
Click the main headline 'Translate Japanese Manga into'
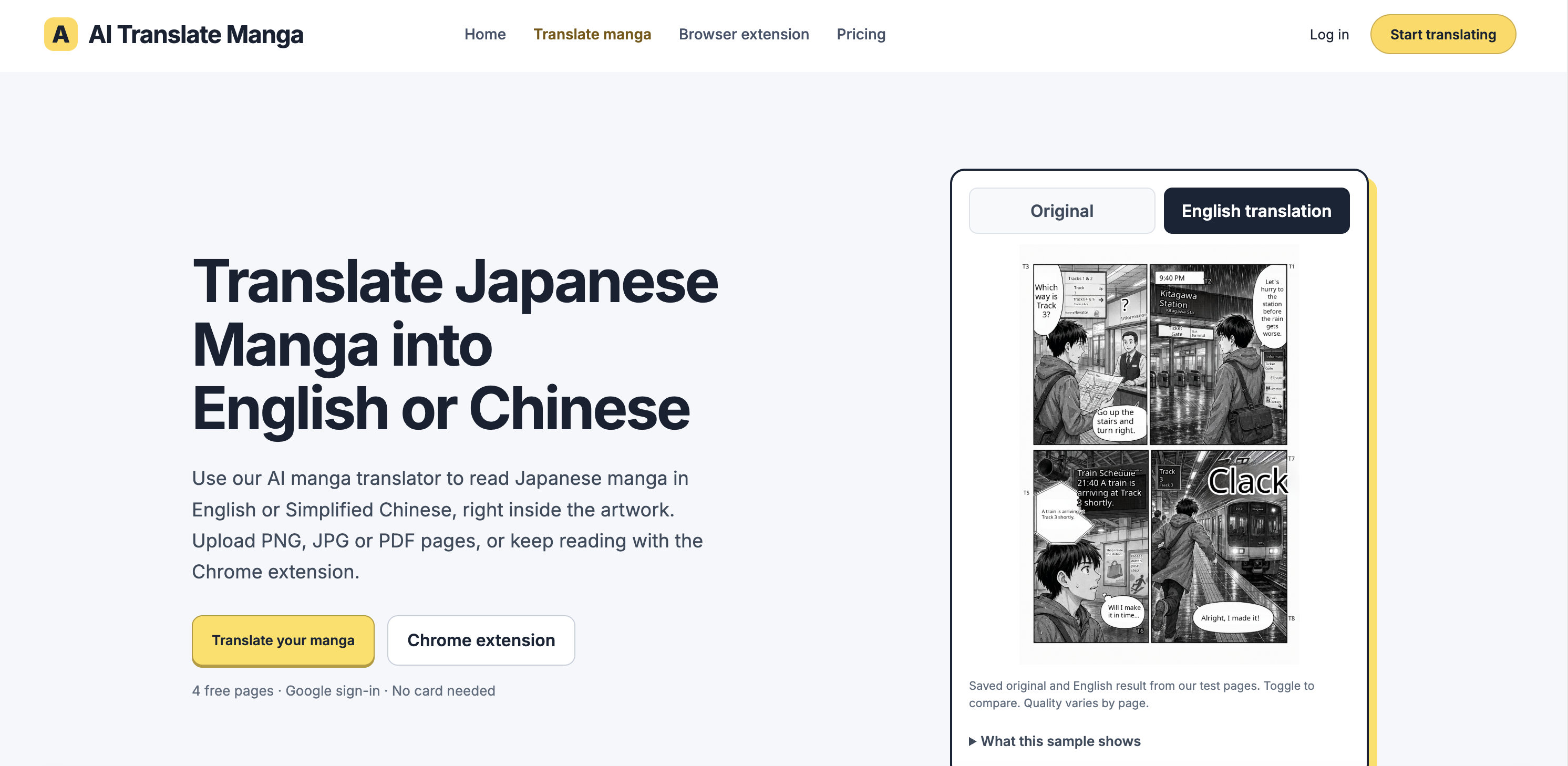click(x=455, y=313)
